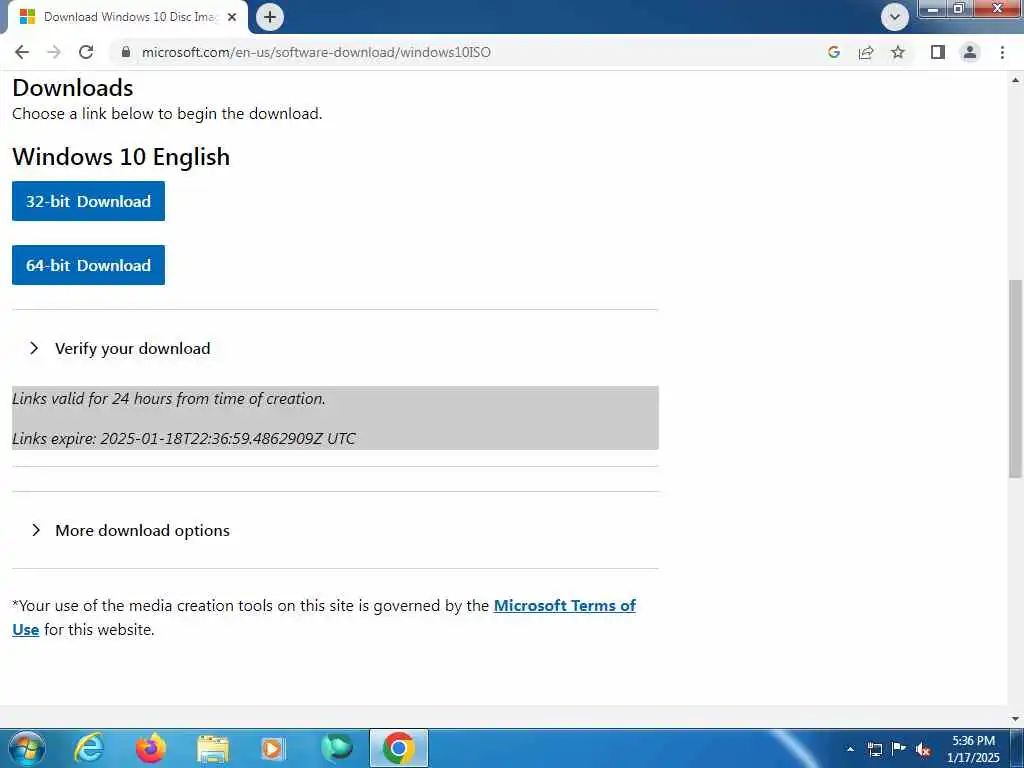Select the Download Windows 10 Disc Image tab
This screenshot has height=768, width=1024.
127,17
